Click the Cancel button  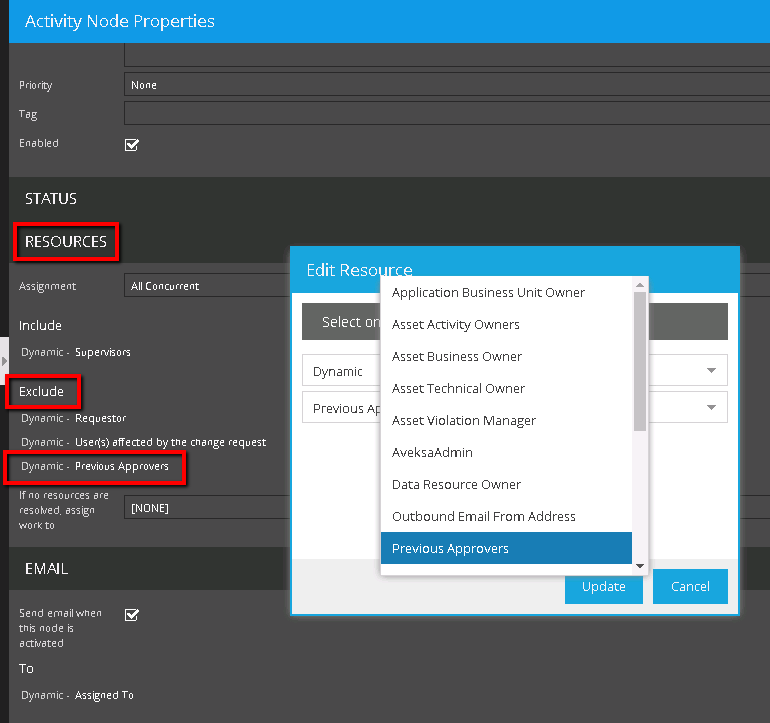point(690,586)
